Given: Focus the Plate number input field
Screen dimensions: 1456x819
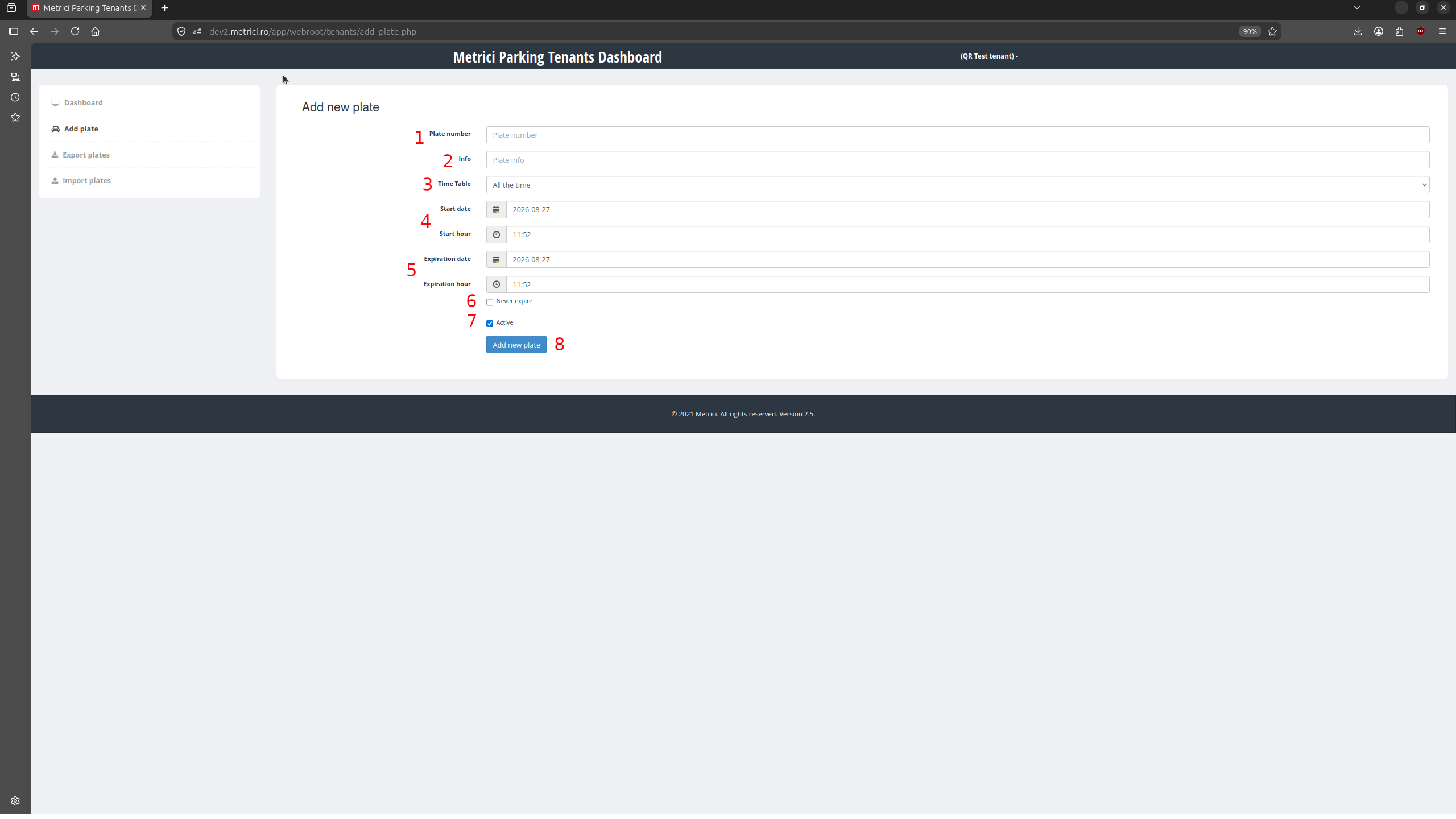Looking at the screenshot, I should coord(957,135).
